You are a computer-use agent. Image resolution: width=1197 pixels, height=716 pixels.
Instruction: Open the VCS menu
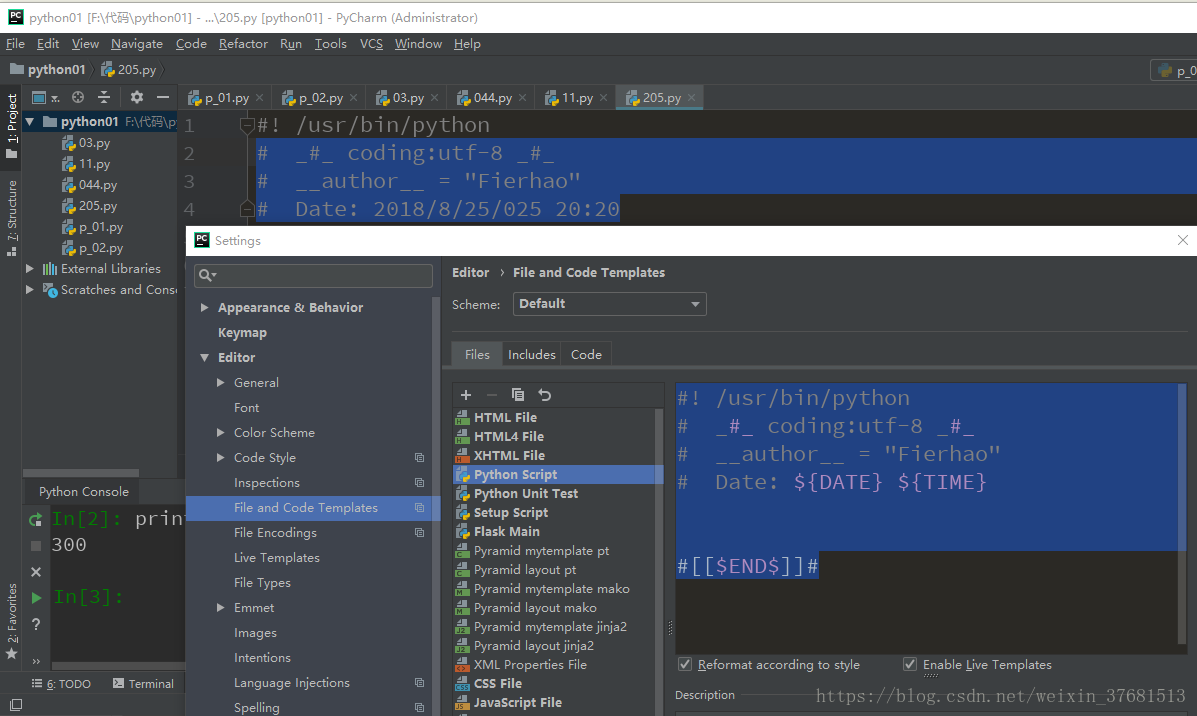pyautogui.click(x=371, y=44)
